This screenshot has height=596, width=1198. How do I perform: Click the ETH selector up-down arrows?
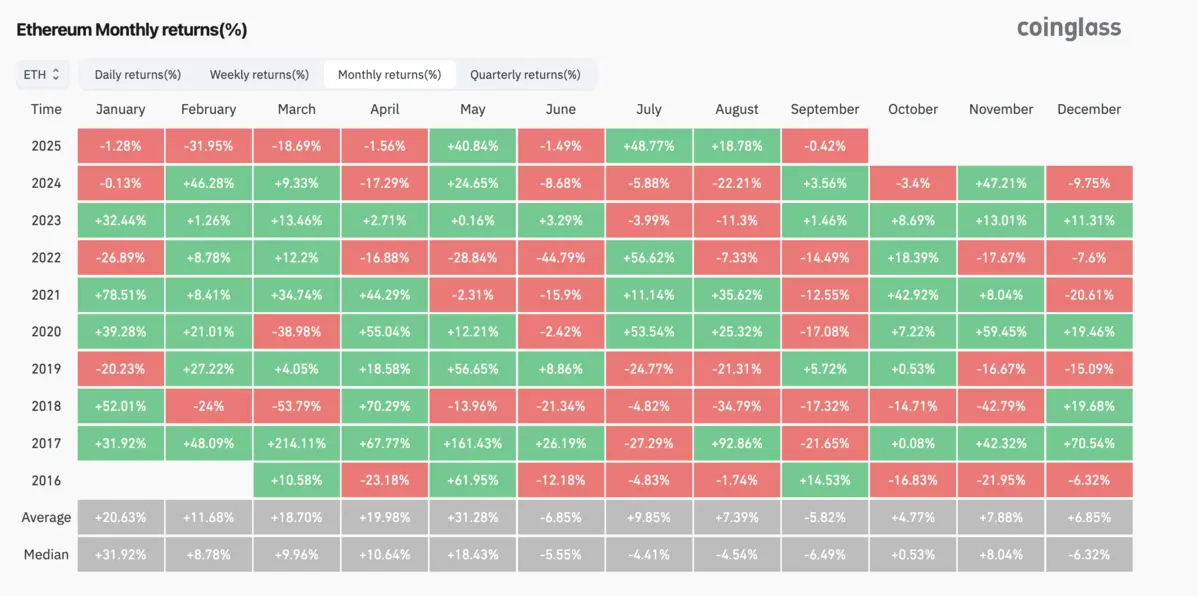click(x=56, y=74)
